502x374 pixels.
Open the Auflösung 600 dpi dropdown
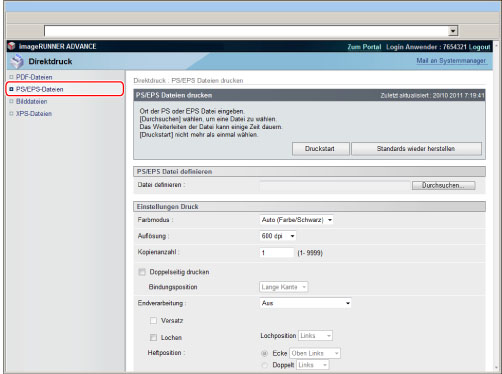[278, 236]
